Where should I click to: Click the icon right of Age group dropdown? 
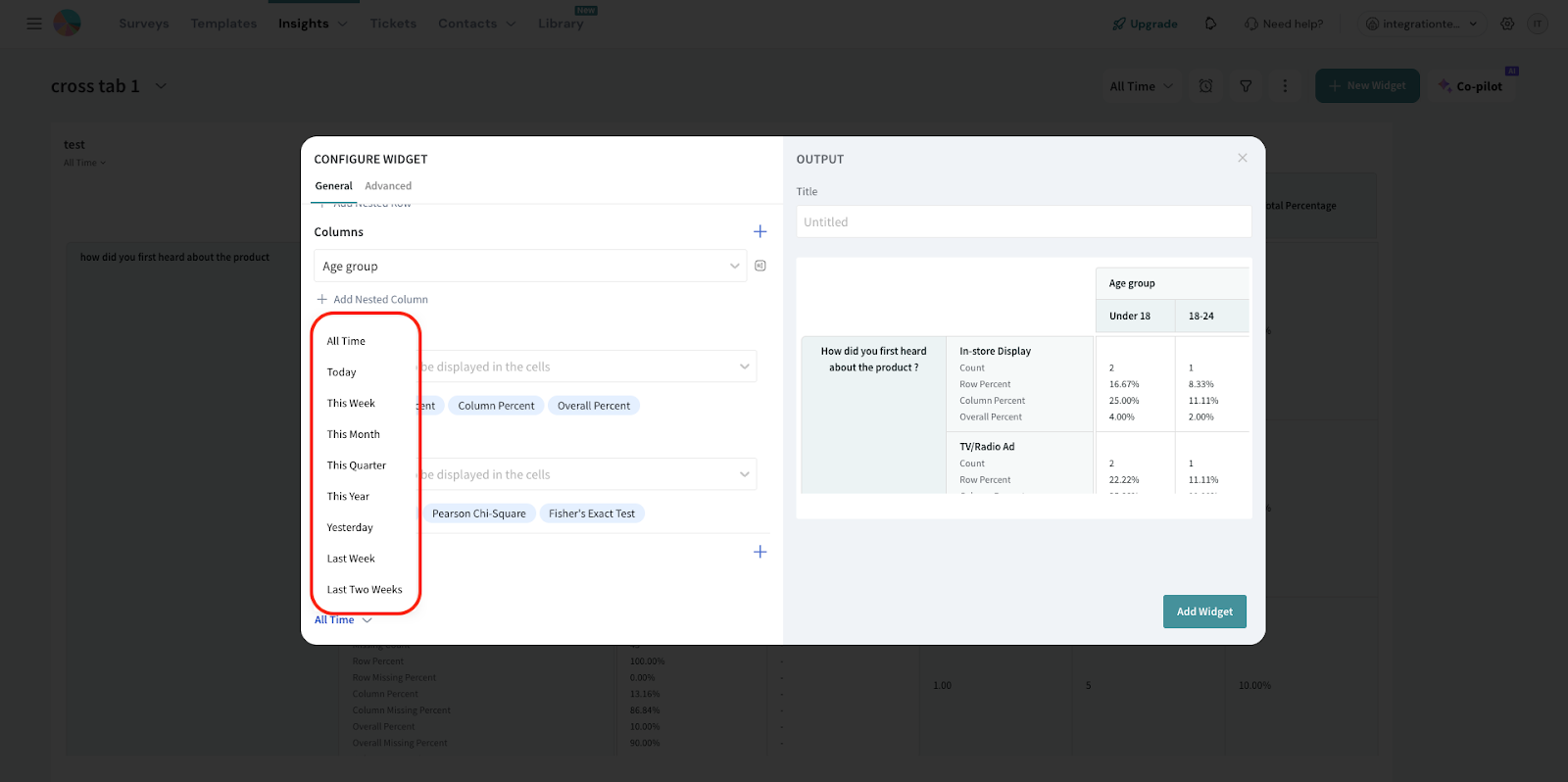tap(760, 266)
